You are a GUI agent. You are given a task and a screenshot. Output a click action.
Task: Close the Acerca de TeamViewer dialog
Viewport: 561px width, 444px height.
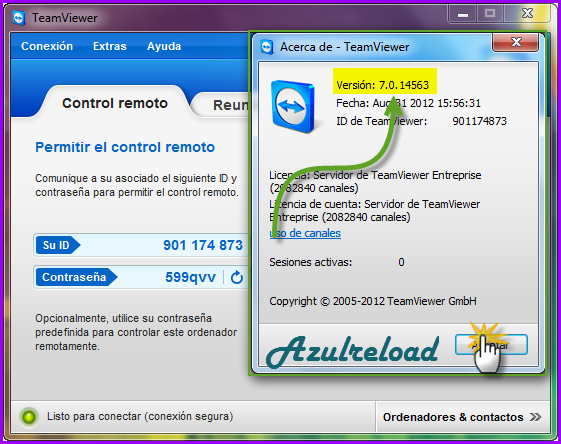516,42
